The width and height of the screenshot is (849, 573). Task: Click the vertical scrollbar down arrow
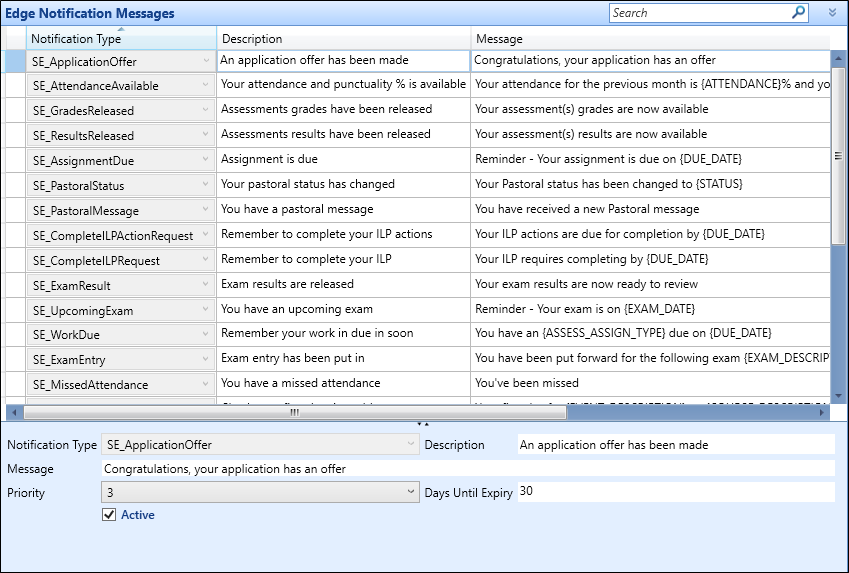tap(838, 396)
